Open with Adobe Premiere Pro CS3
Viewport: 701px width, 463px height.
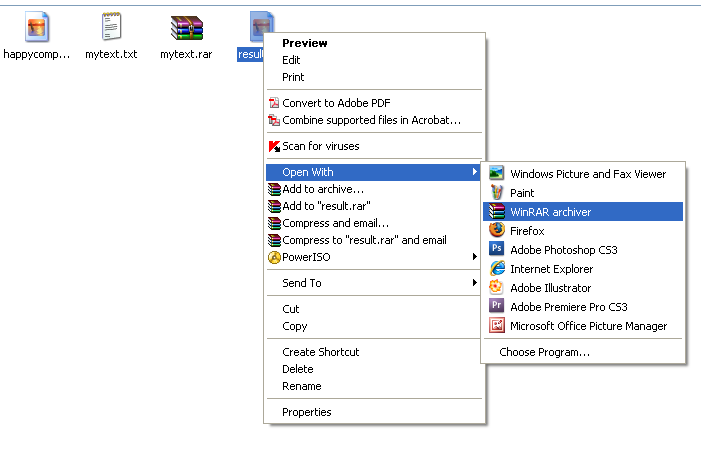click(x=583, y=307)
